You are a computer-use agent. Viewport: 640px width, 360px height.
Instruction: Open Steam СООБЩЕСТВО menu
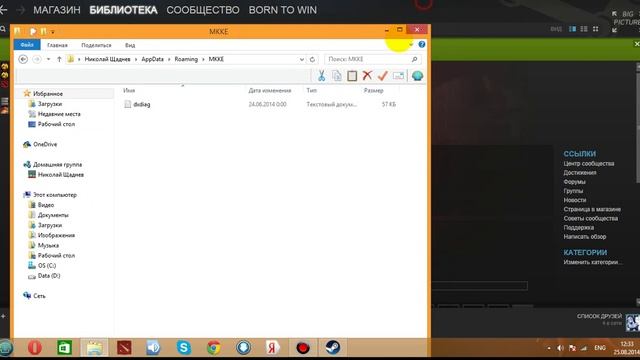tap(203, 10)
